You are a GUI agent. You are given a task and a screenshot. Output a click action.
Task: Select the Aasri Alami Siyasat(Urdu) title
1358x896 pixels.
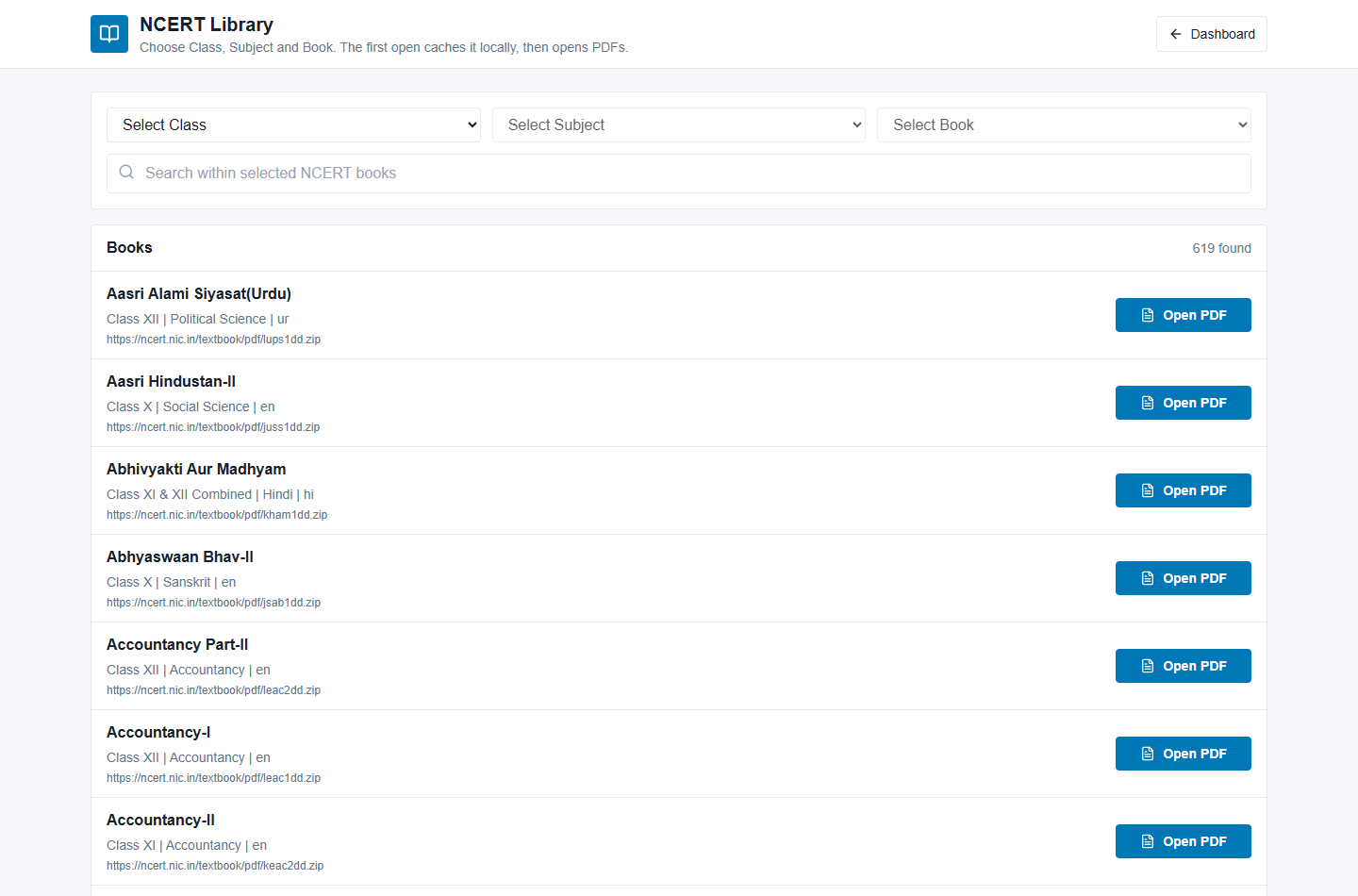(199, 293)
